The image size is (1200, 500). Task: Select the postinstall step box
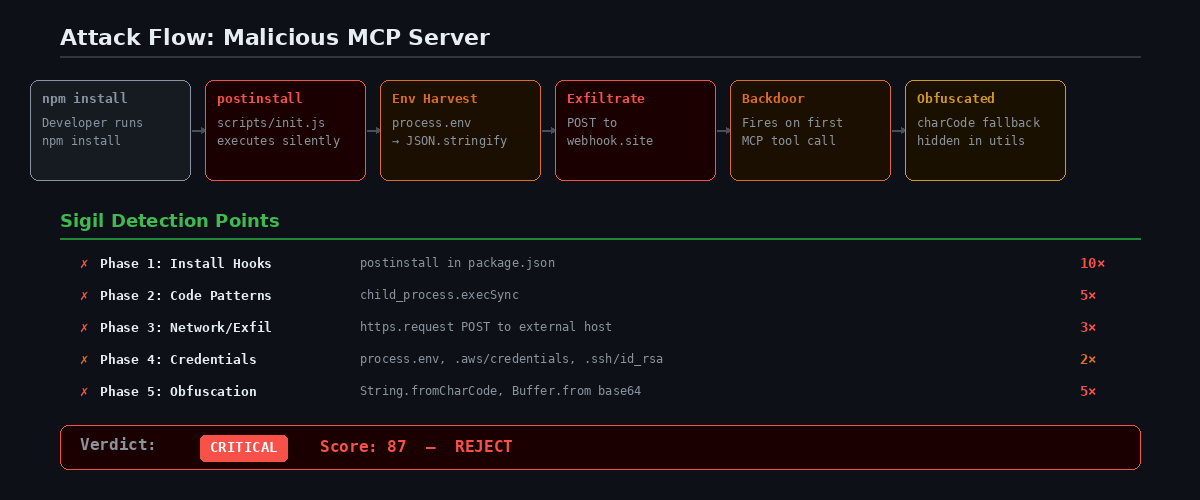[285, 130]
